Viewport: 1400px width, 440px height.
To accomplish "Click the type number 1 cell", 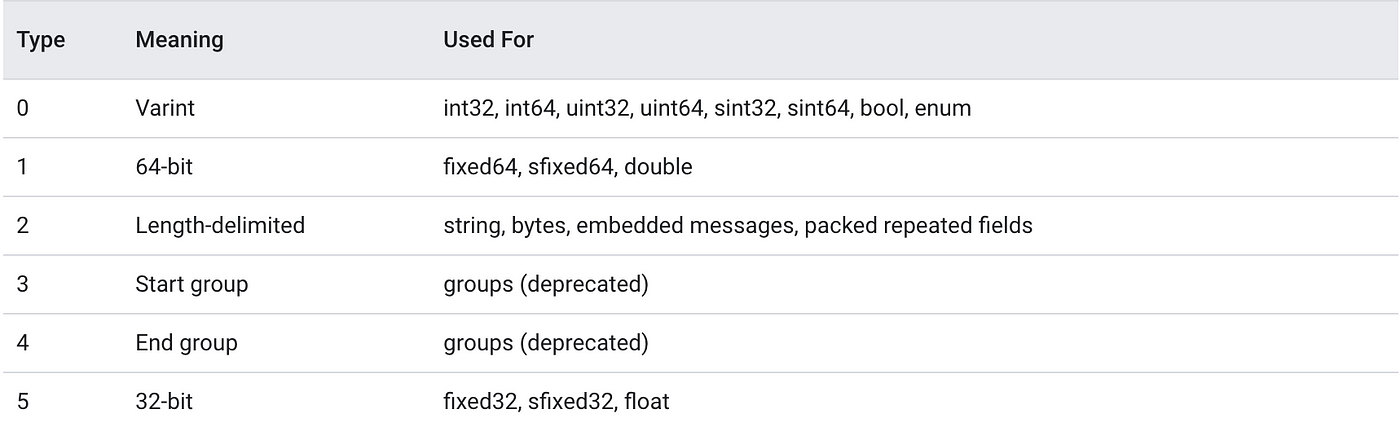I will coord(23,167).
